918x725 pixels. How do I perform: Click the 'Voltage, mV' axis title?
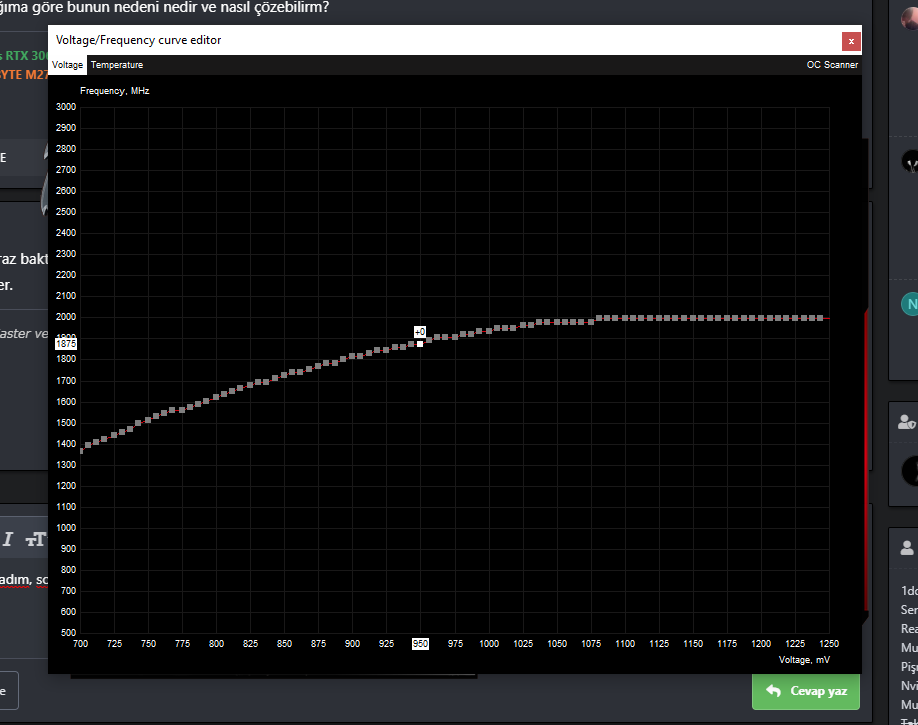(804, 660)
